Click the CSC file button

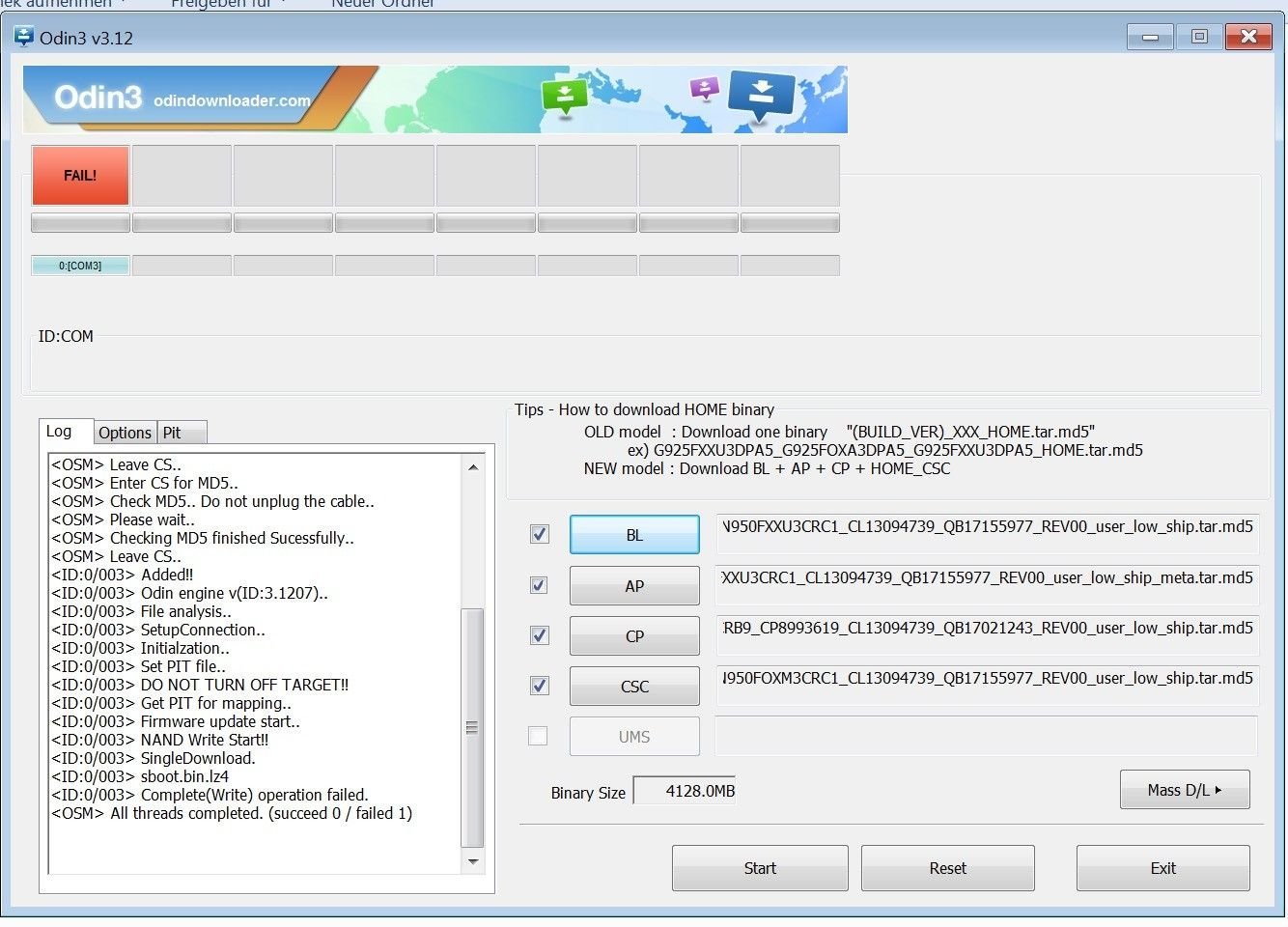pos(634,687)
